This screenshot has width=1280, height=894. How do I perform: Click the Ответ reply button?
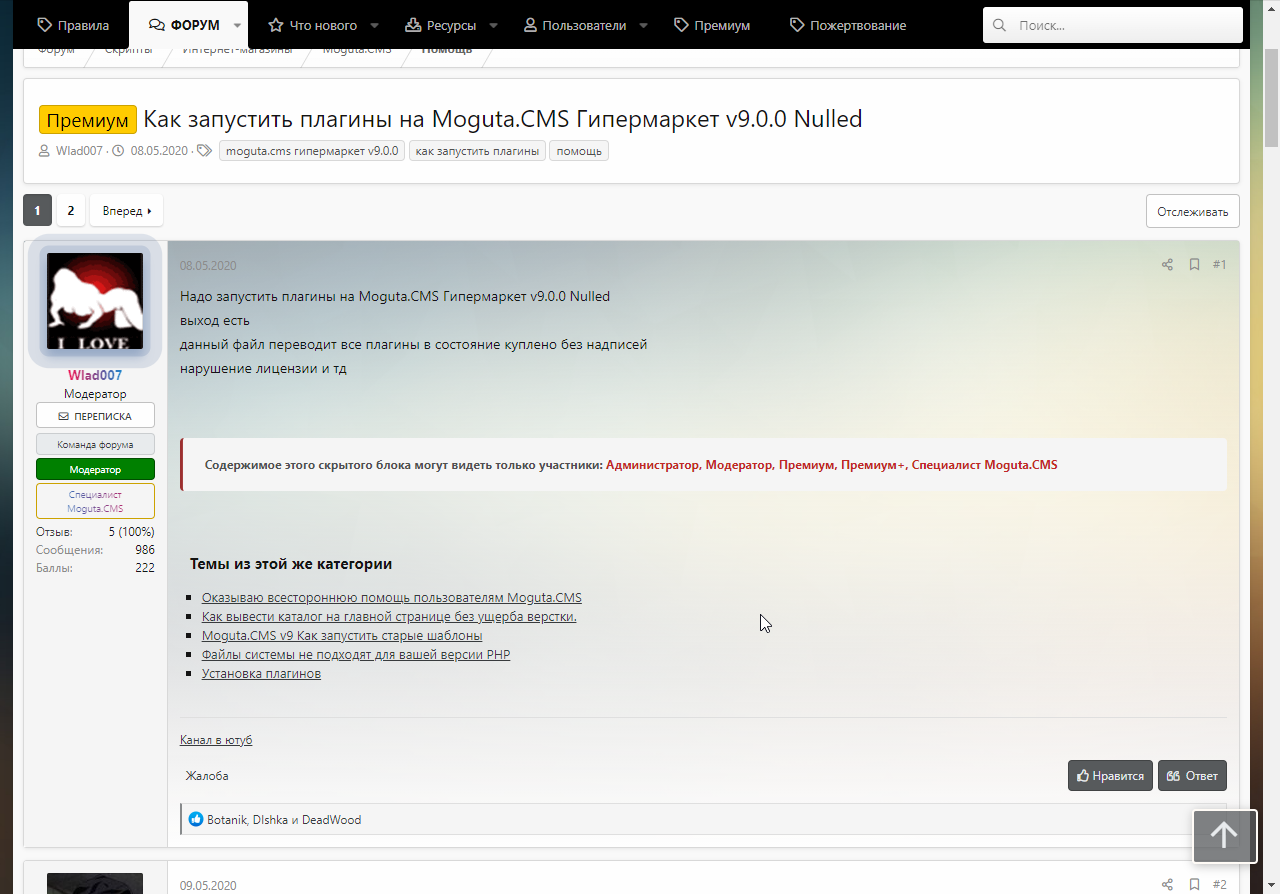tap(1192, 776)
